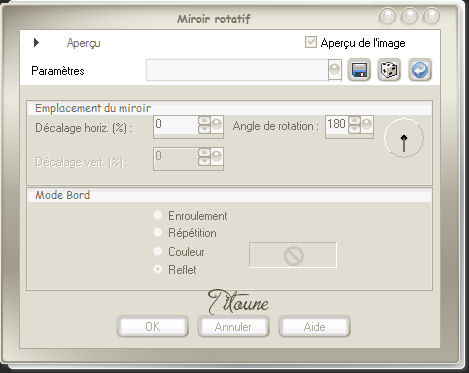
Task: Click the disabled edge color swatch
Action: point(293,255)
